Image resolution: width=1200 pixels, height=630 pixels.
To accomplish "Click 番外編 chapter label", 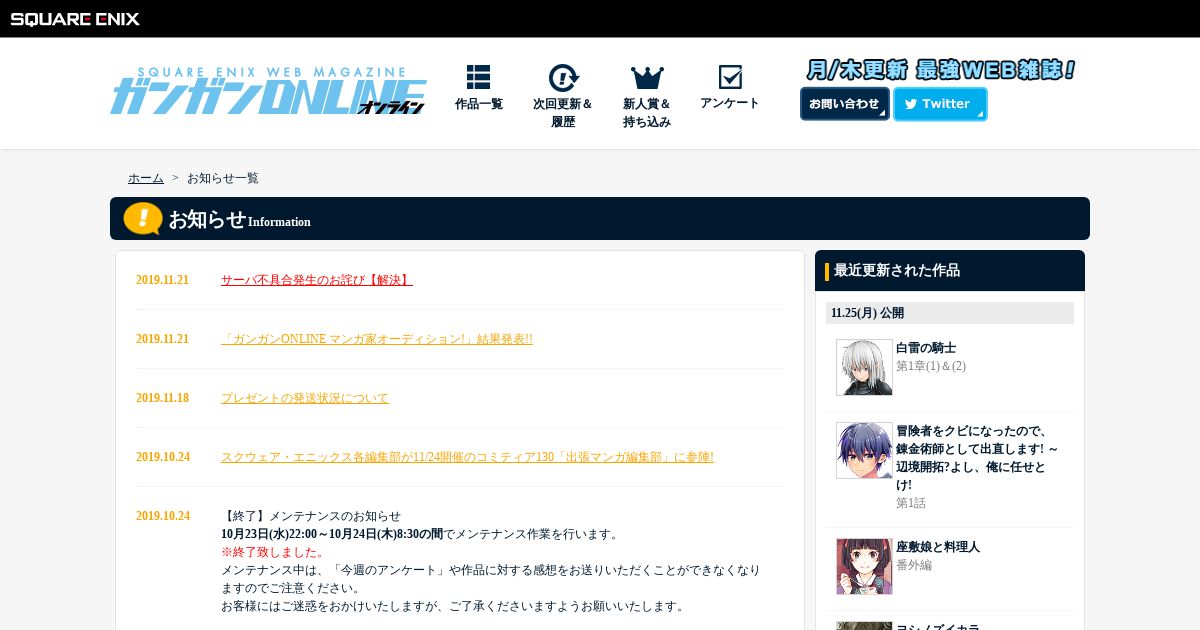I will (x=914, y=565).
